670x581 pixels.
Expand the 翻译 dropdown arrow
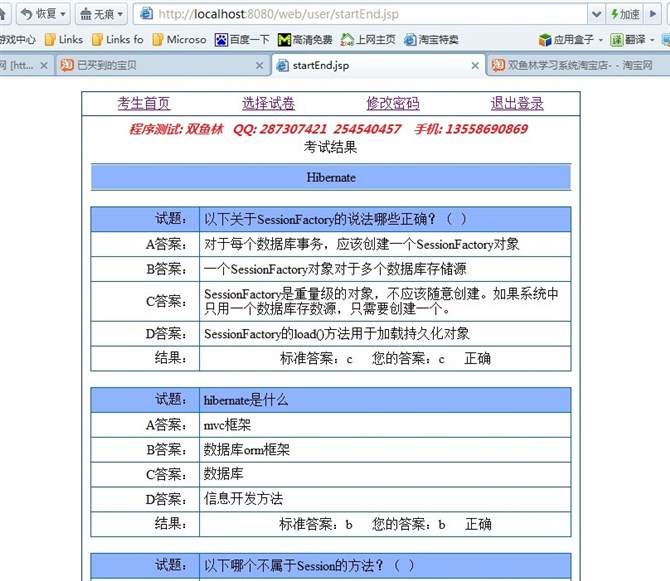coord(652,40)
